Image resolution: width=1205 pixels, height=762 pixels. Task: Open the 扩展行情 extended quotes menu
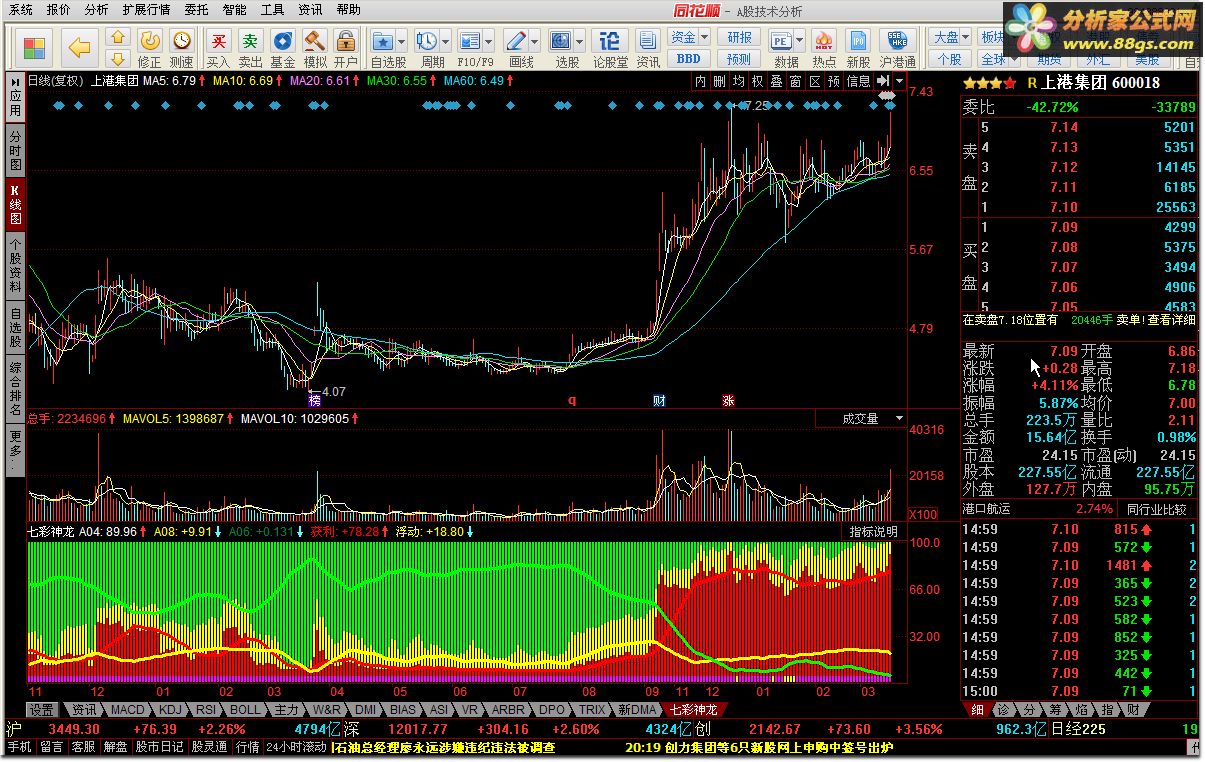(x=146, y=10)
